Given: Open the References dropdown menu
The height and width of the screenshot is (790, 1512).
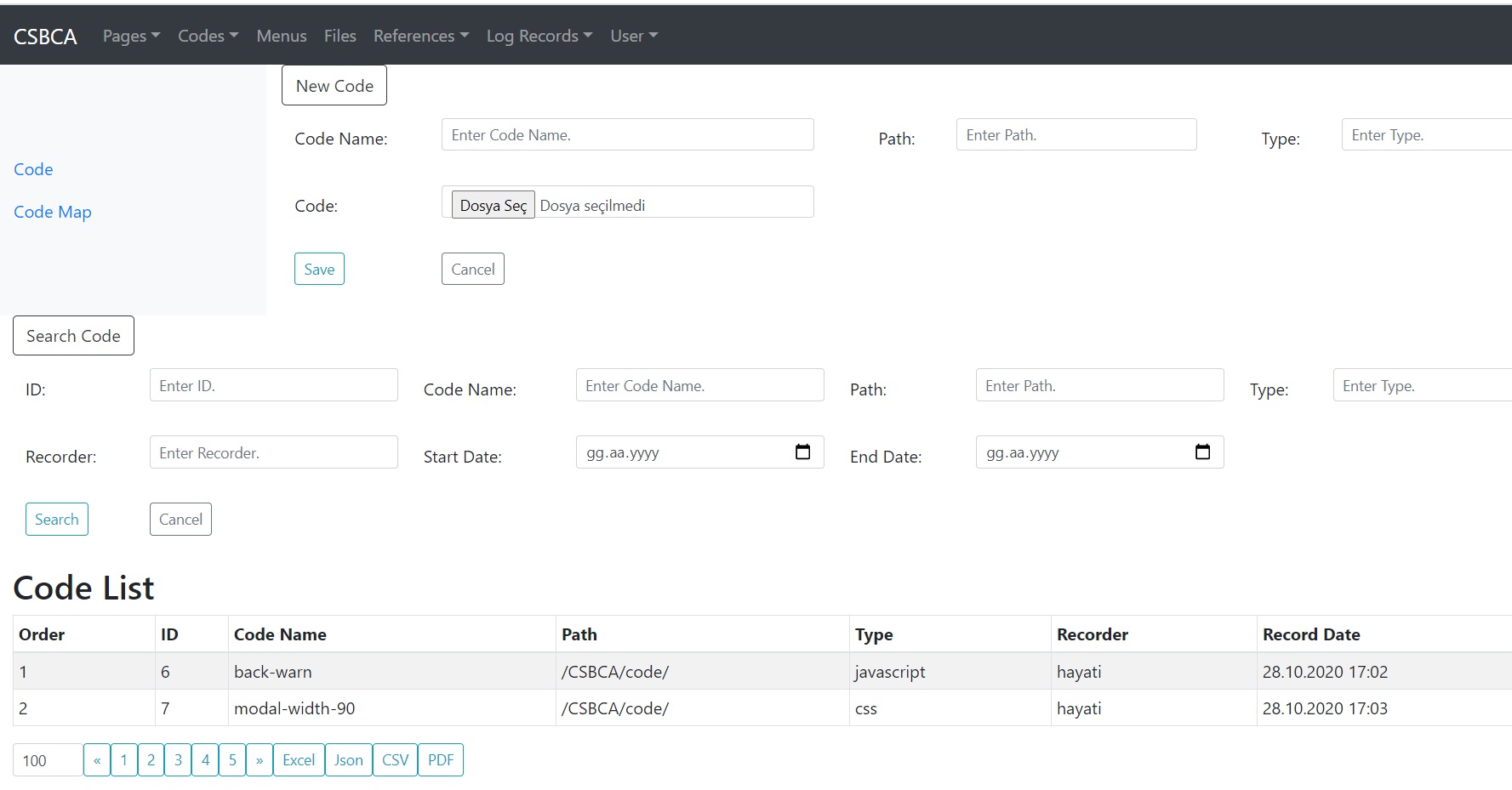Looking at the screenshot, I should pyautogui.click(x=421, y=36).
